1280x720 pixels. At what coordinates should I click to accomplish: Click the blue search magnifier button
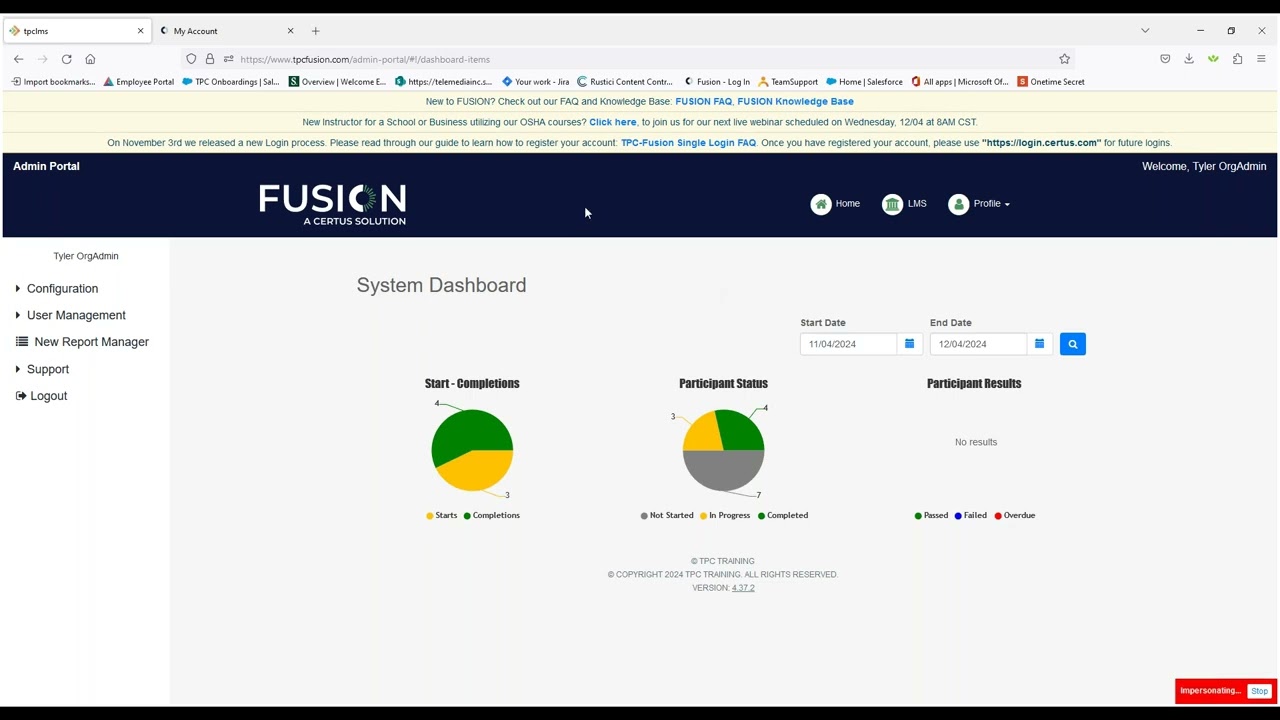1072,344
